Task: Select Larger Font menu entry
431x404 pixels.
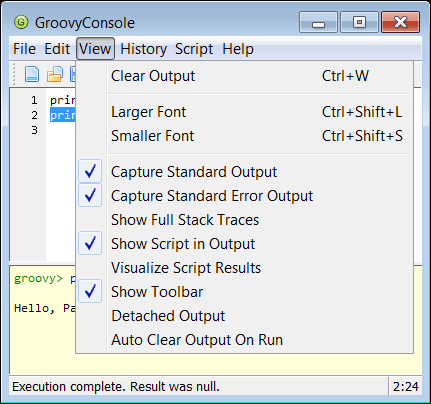Action: tap(244, 112)
